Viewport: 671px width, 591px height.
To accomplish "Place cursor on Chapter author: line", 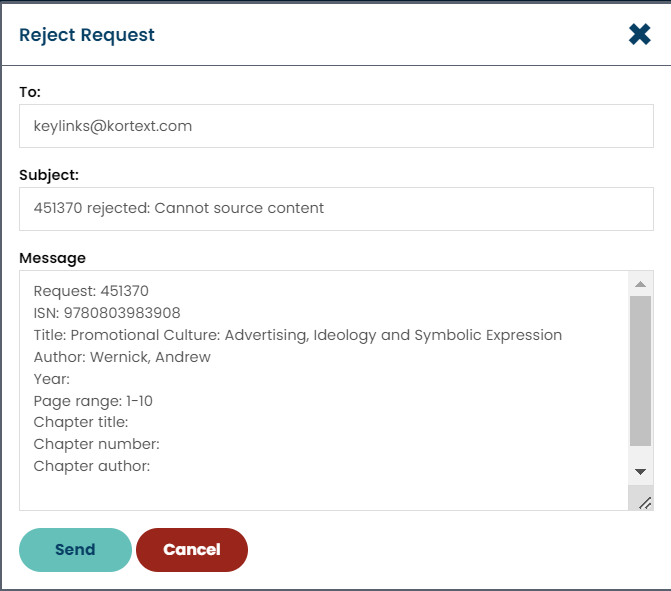I will (x=92, y=466).
